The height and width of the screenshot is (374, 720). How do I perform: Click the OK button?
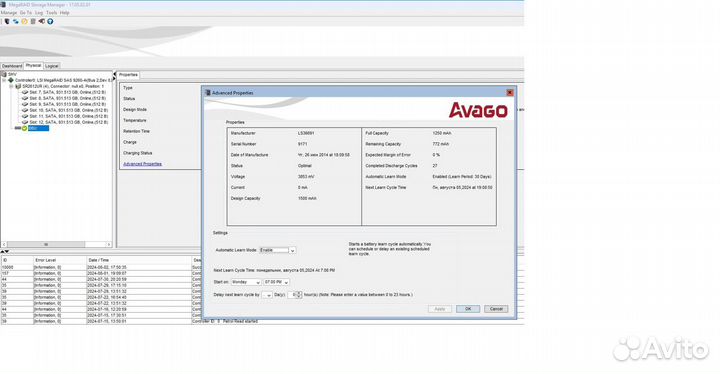(x=468, y=309)
